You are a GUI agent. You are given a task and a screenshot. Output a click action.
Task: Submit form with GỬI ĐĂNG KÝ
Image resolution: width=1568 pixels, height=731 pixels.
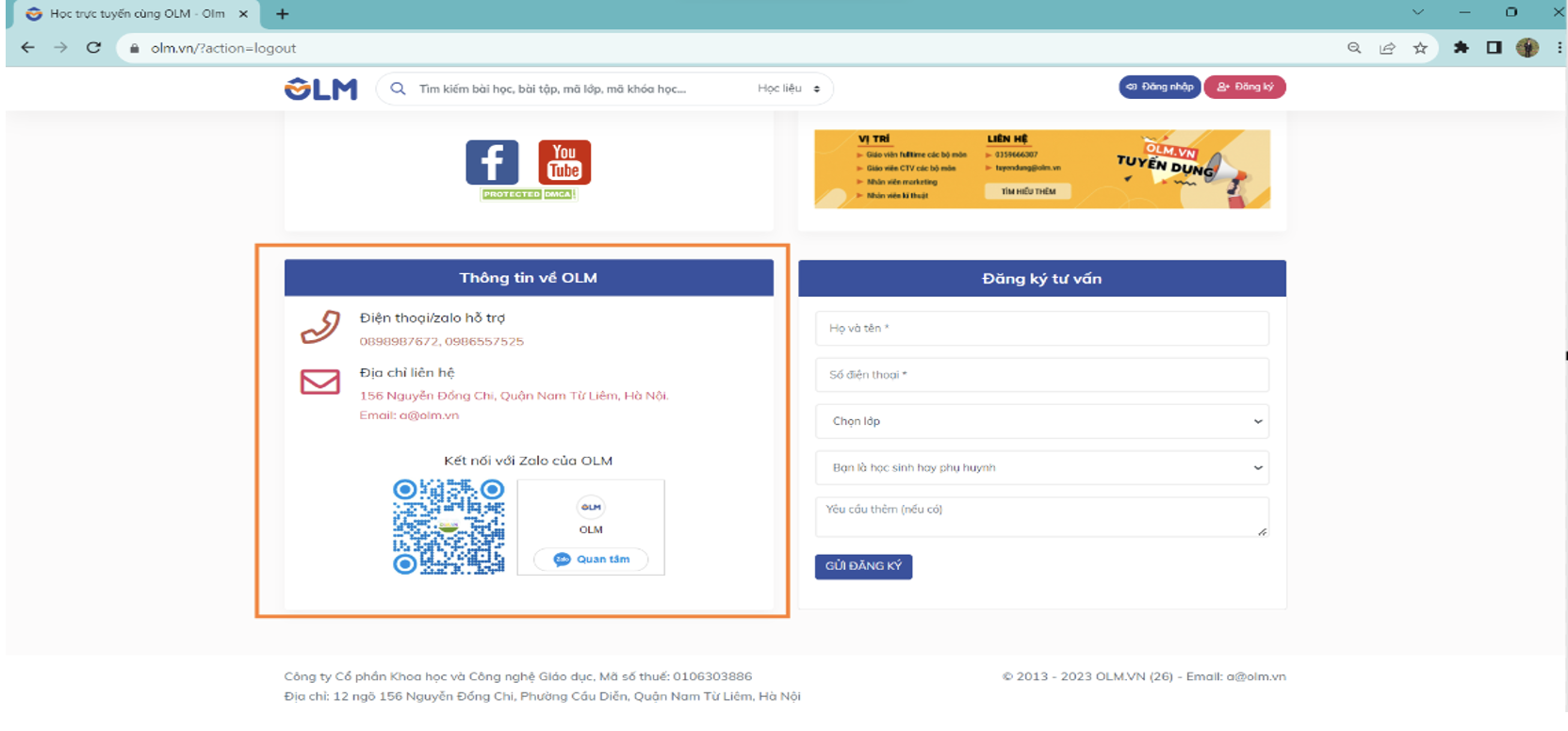863,566
